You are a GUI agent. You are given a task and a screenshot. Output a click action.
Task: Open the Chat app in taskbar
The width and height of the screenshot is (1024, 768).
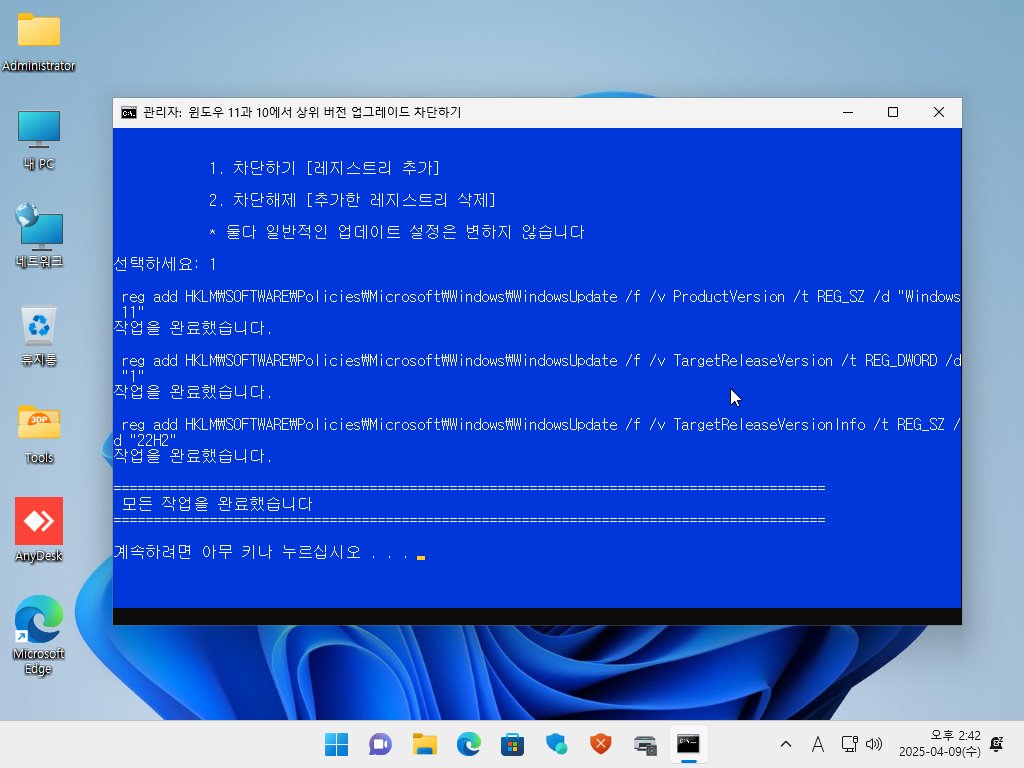380,744
